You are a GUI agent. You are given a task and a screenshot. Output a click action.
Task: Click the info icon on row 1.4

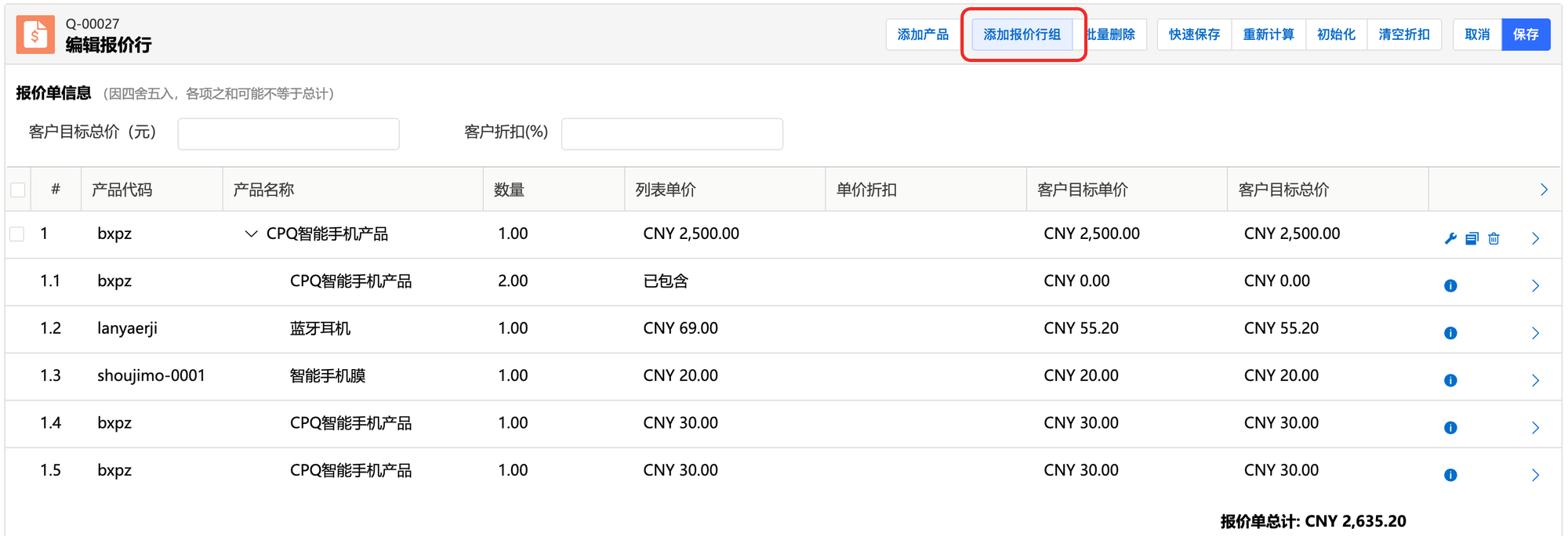(x=1450, y=428)
